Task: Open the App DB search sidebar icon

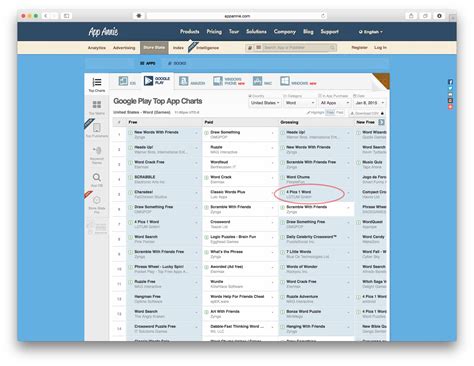Action: tap(97, 177)
